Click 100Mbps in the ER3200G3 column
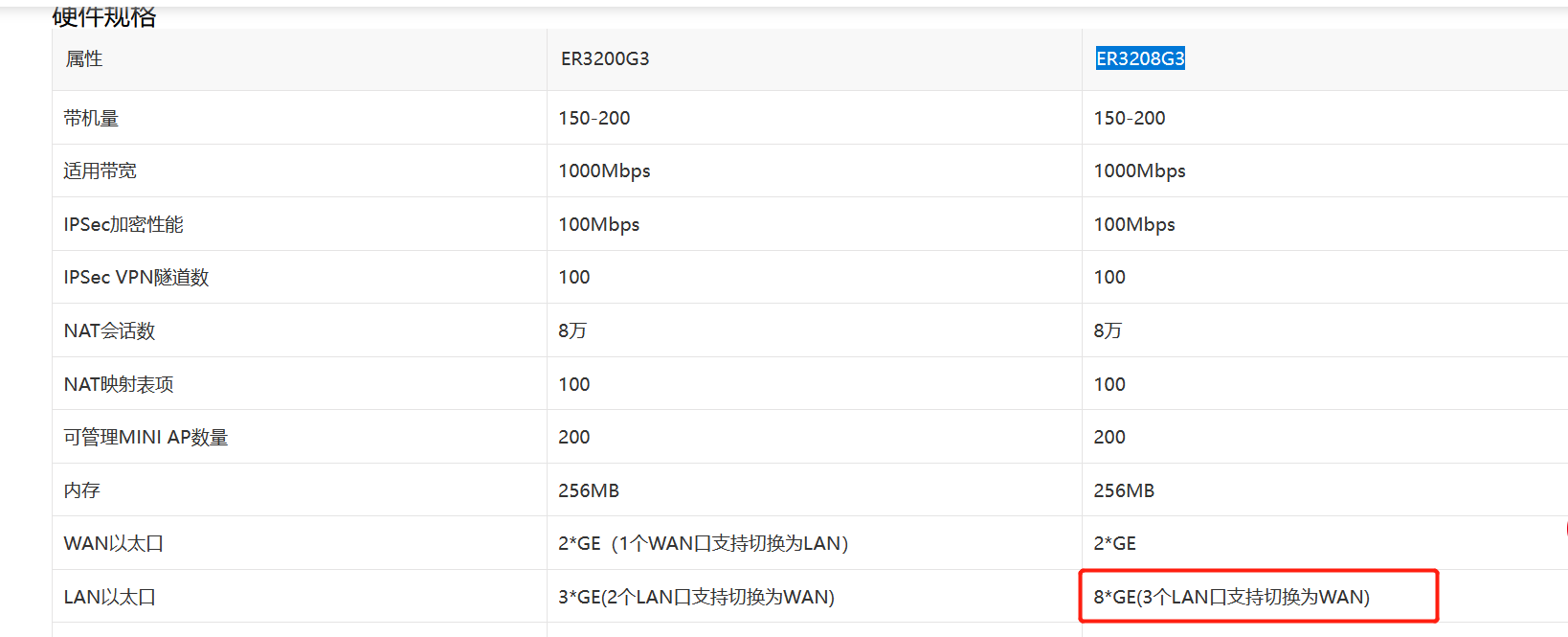 [x=599, y=224]
